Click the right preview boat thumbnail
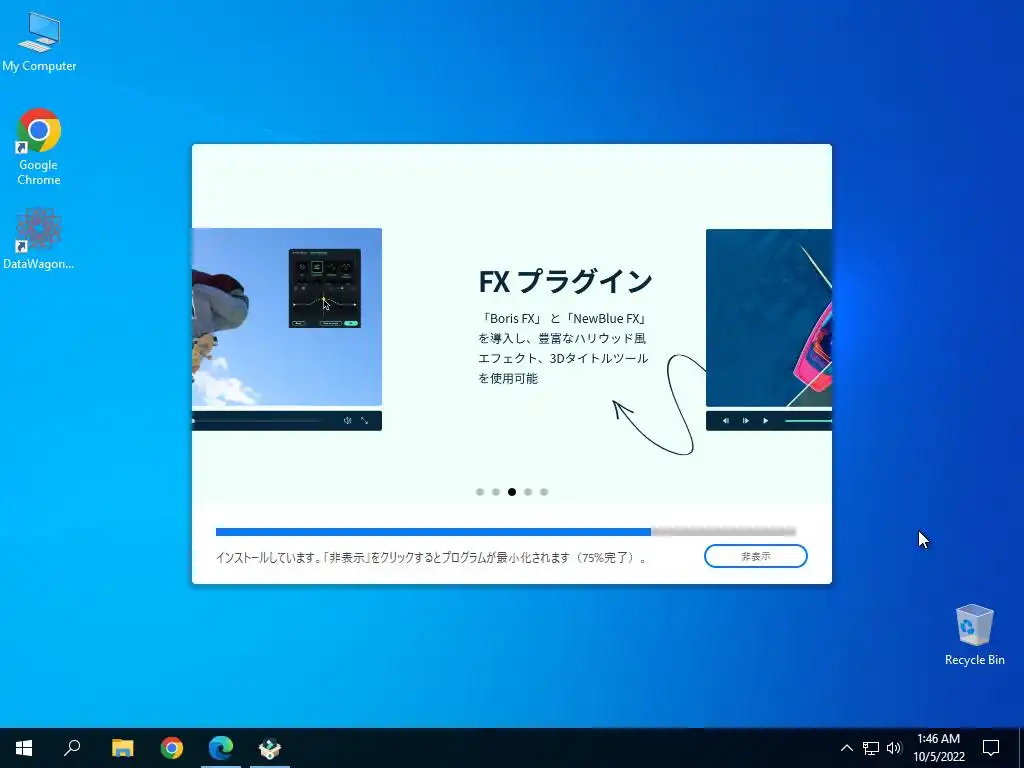 tap(769, 318)
